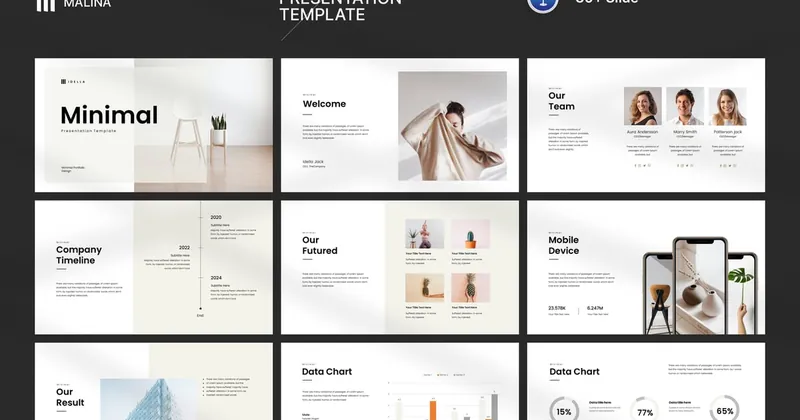Select the tall gray bar in the chart

pyautogui.click(x=494, y=407)
